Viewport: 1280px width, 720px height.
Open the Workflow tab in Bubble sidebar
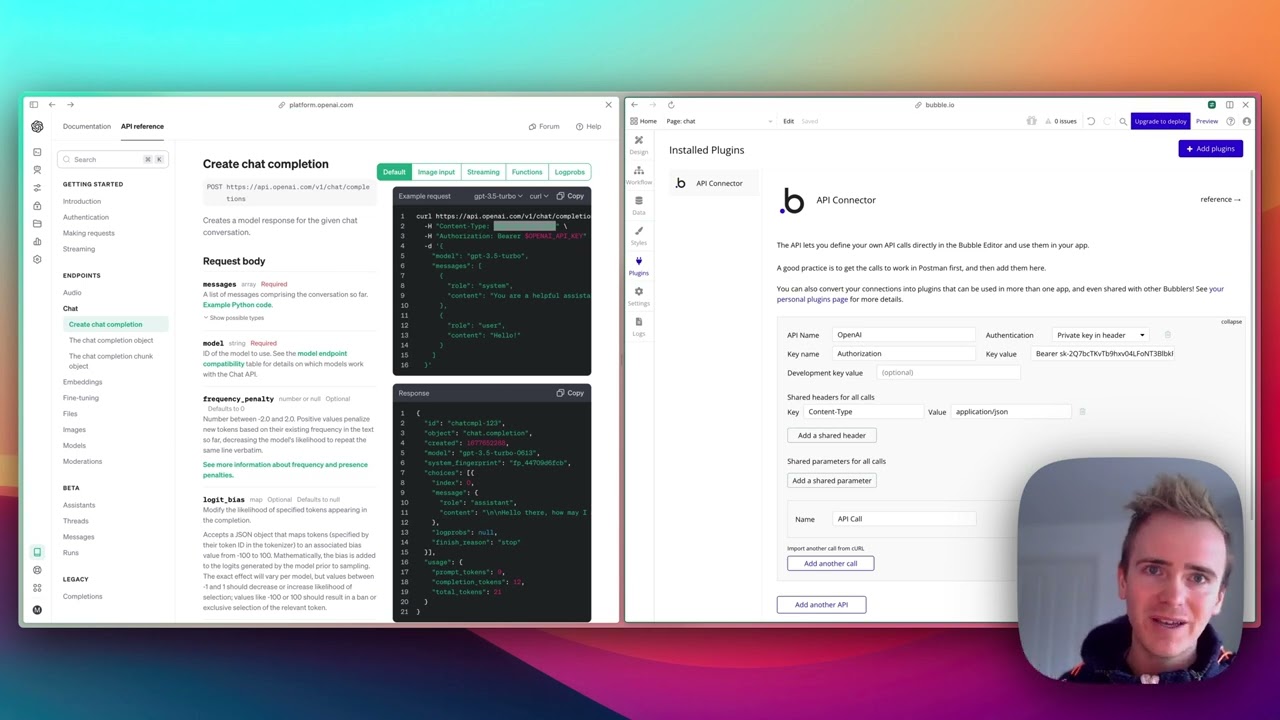(638, 175)
